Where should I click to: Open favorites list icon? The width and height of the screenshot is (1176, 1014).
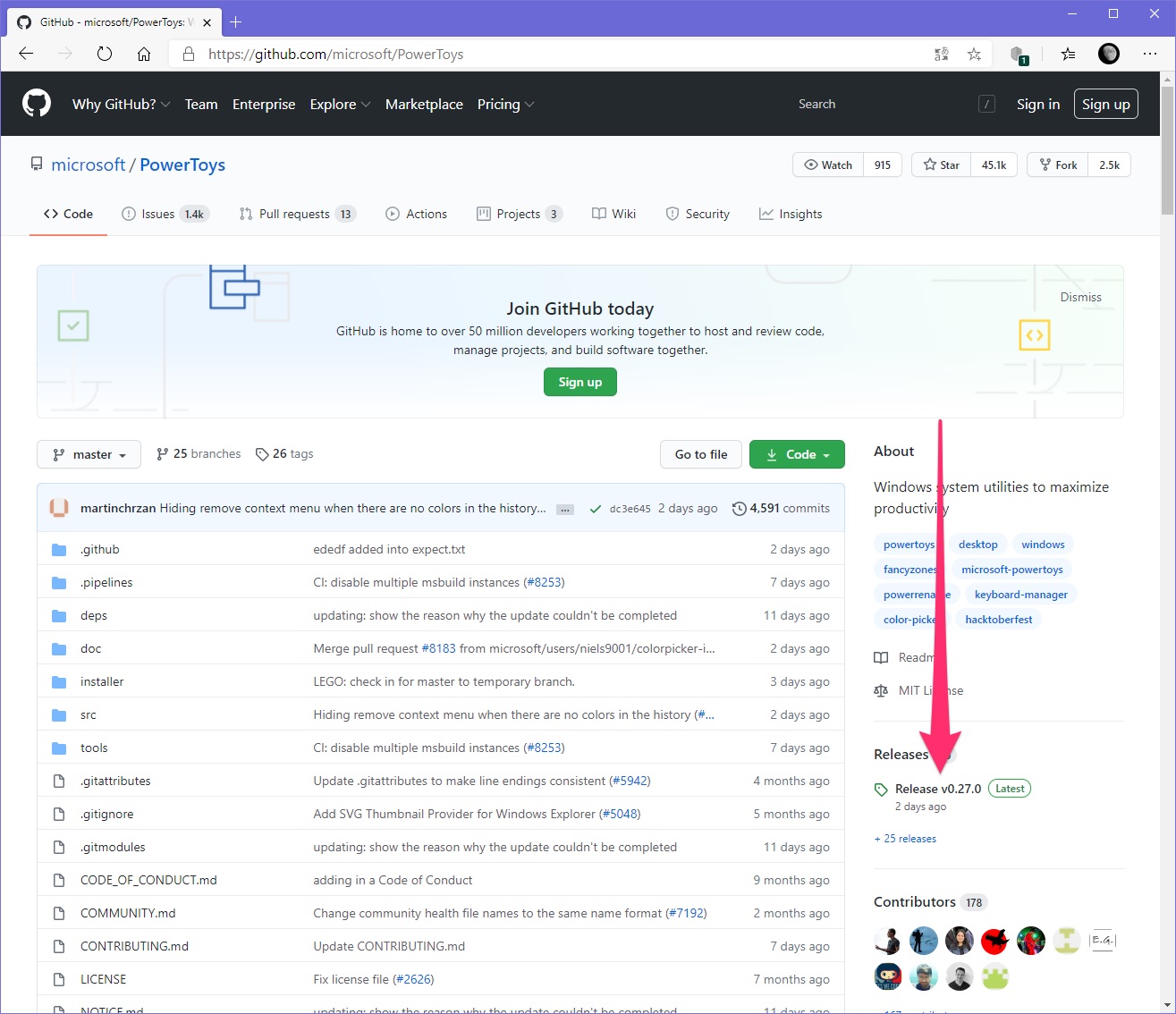[x=1068, y=55]
